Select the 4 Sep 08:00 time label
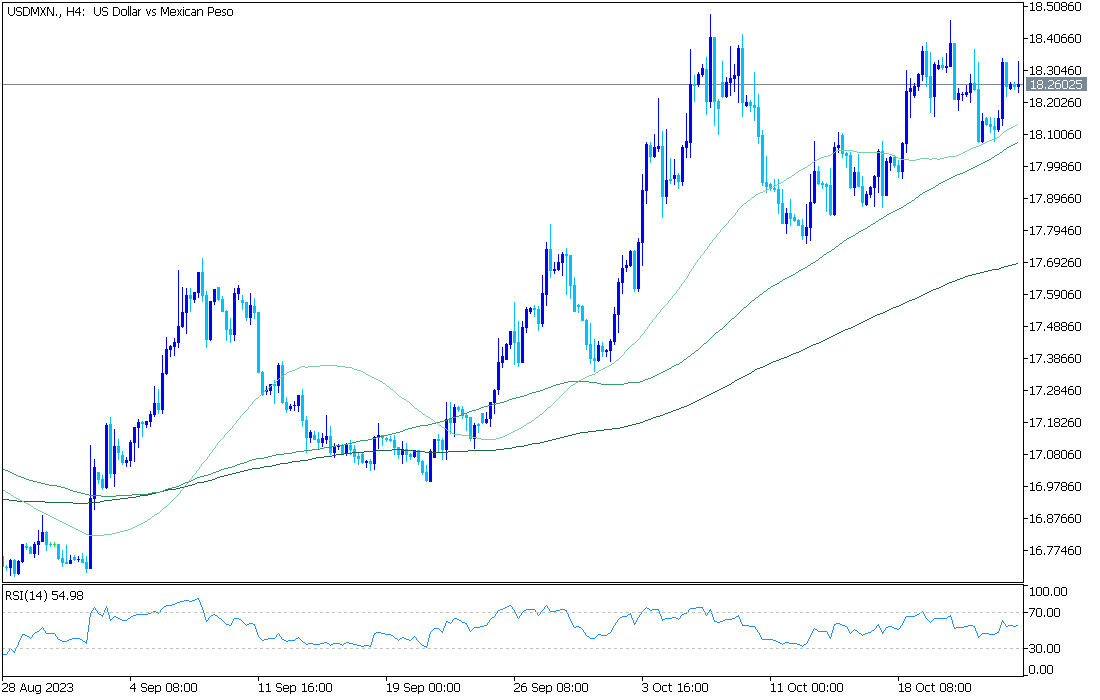This screenshot has width=1100, height=700. (163, 688)
